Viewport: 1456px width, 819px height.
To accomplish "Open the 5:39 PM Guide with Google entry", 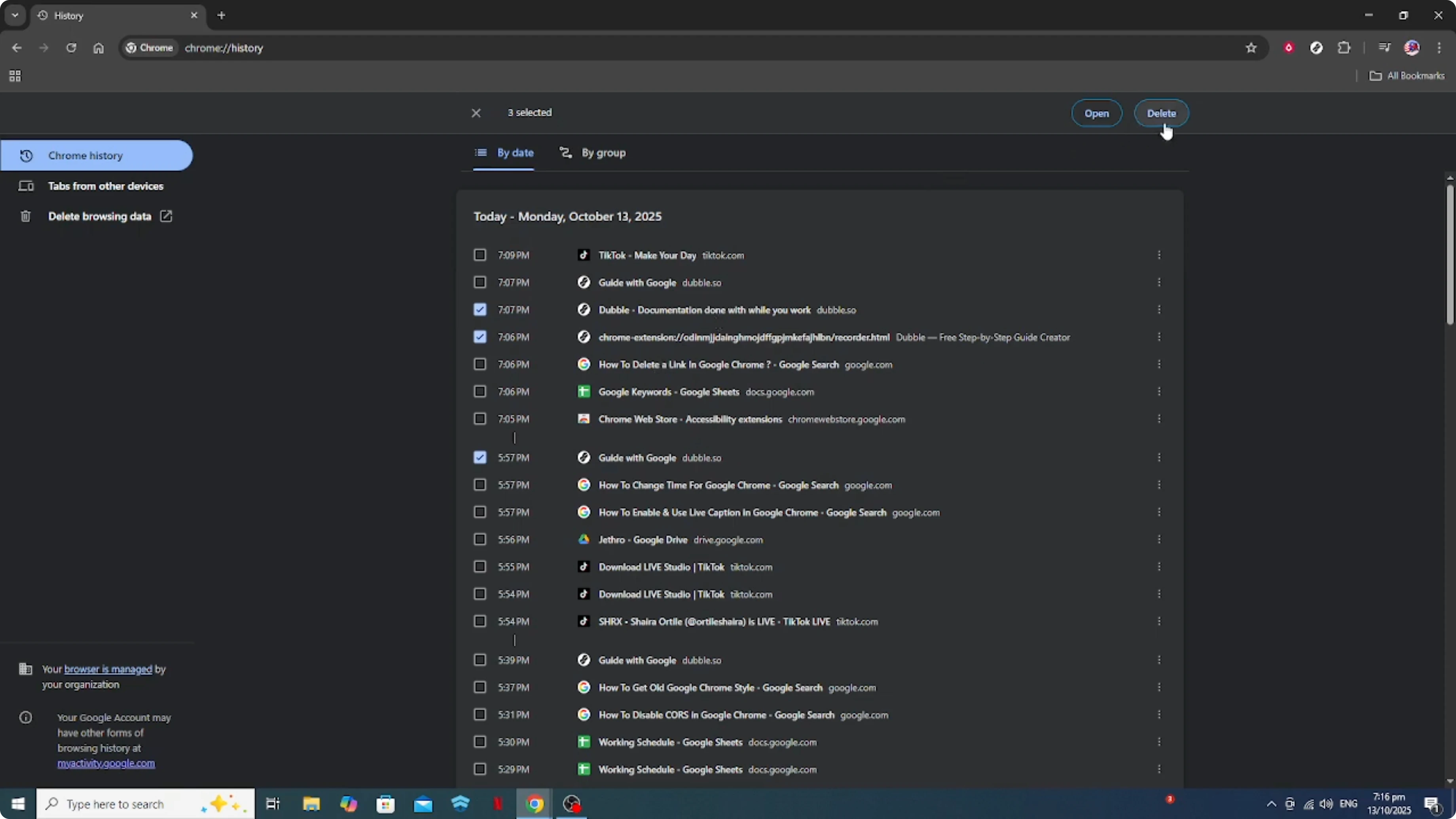I will click(x=637, y=660).
